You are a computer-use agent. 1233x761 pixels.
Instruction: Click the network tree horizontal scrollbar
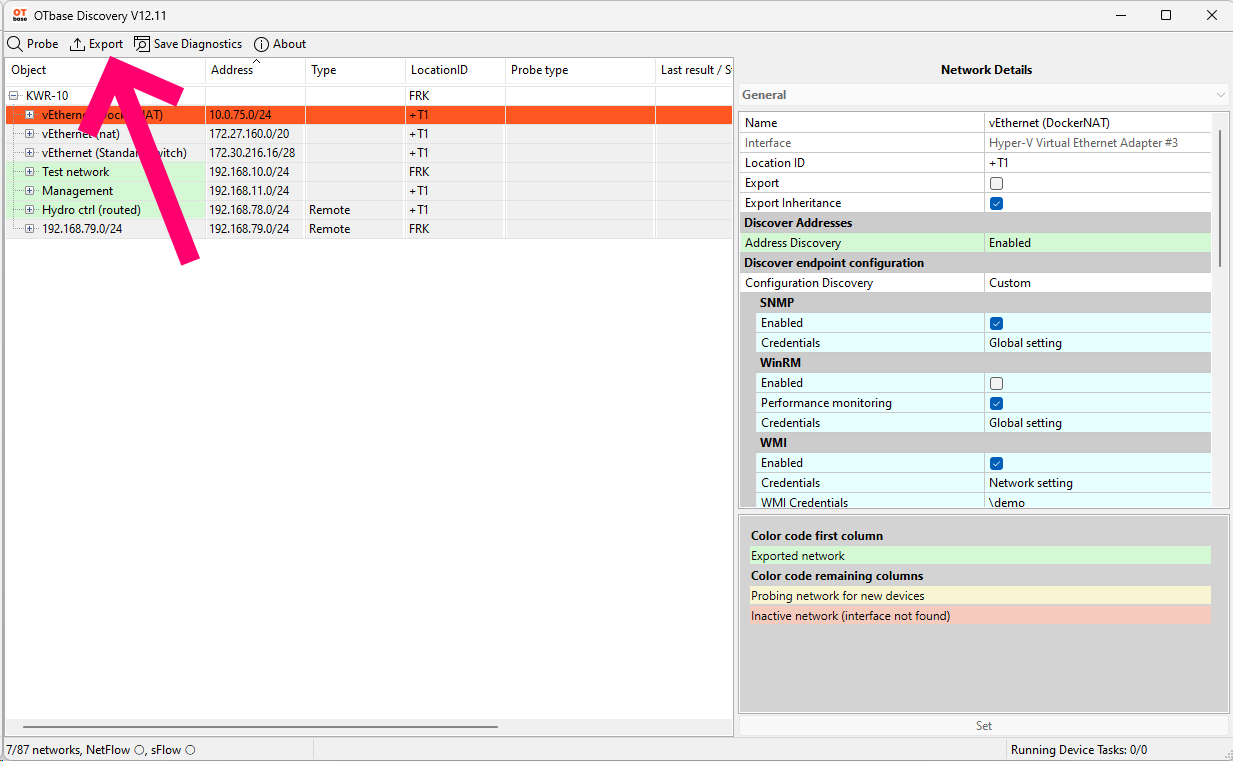click(260, 727)
